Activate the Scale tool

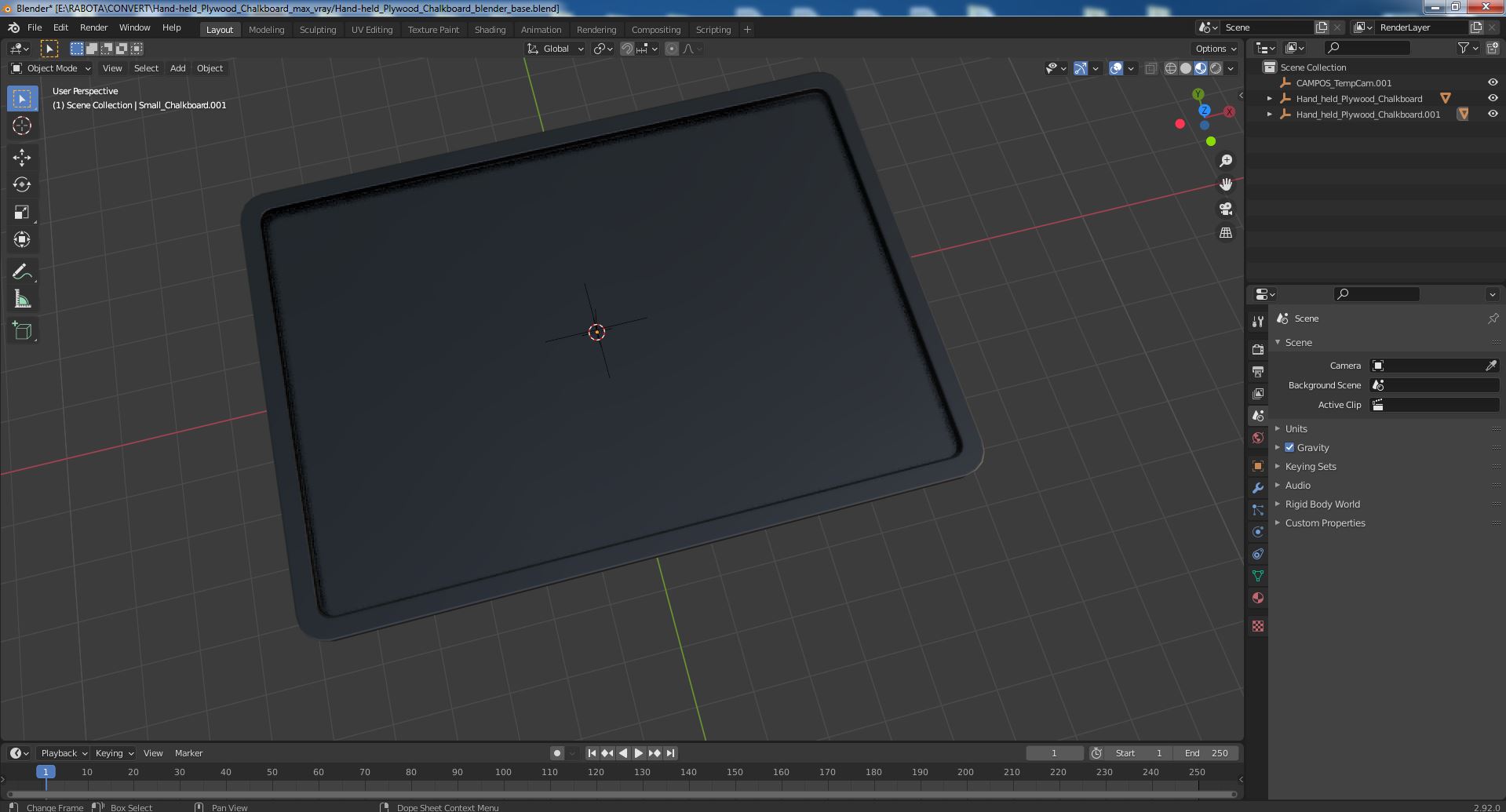22,213
